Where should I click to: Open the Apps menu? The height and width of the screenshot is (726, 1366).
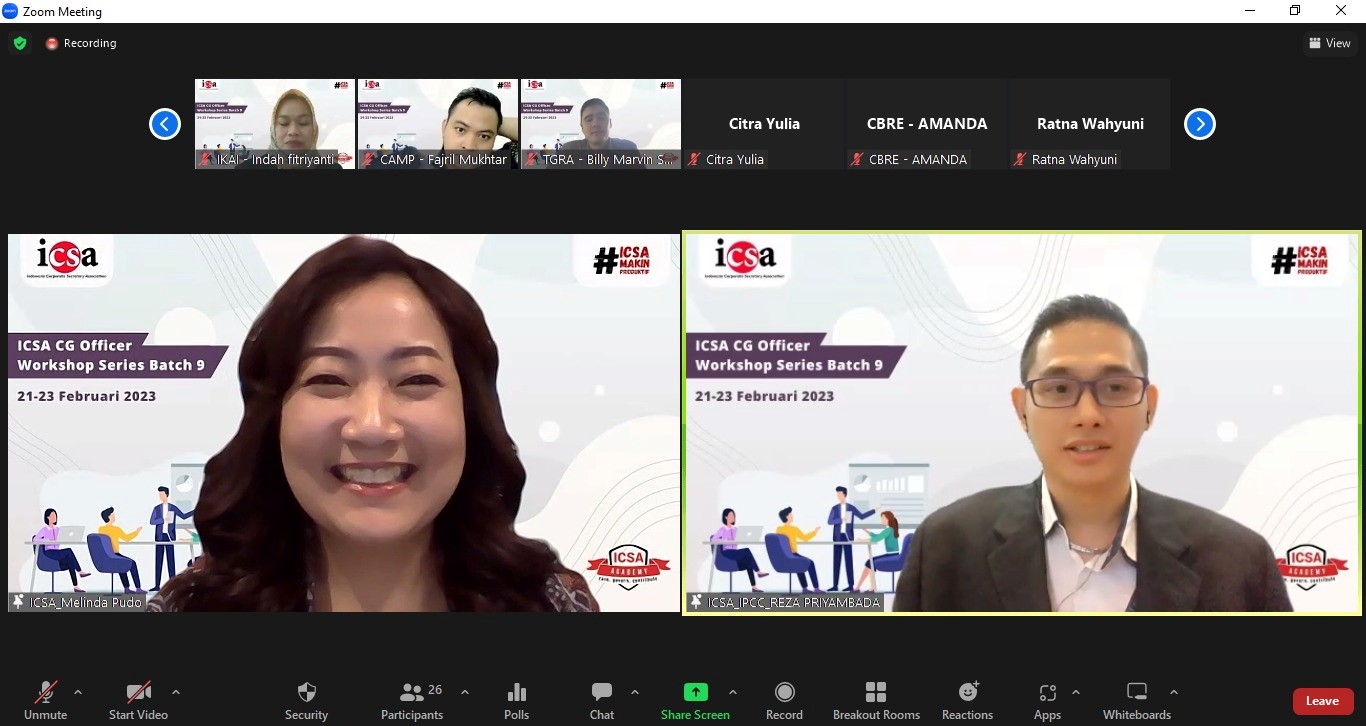click(x=1047, y=700)
